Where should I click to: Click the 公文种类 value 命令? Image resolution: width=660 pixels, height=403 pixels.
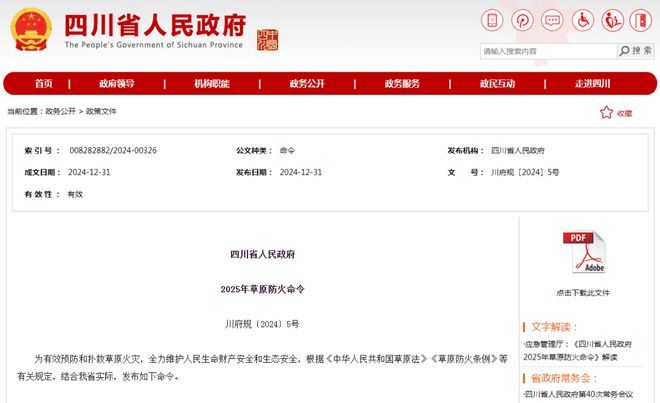coord(287,150)
